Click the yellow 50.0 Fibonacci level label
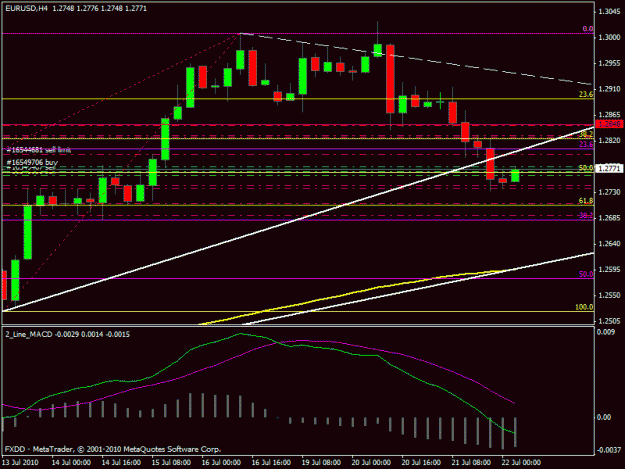The height and width of the screenshot is (469, 625). [x=586, y=168]
